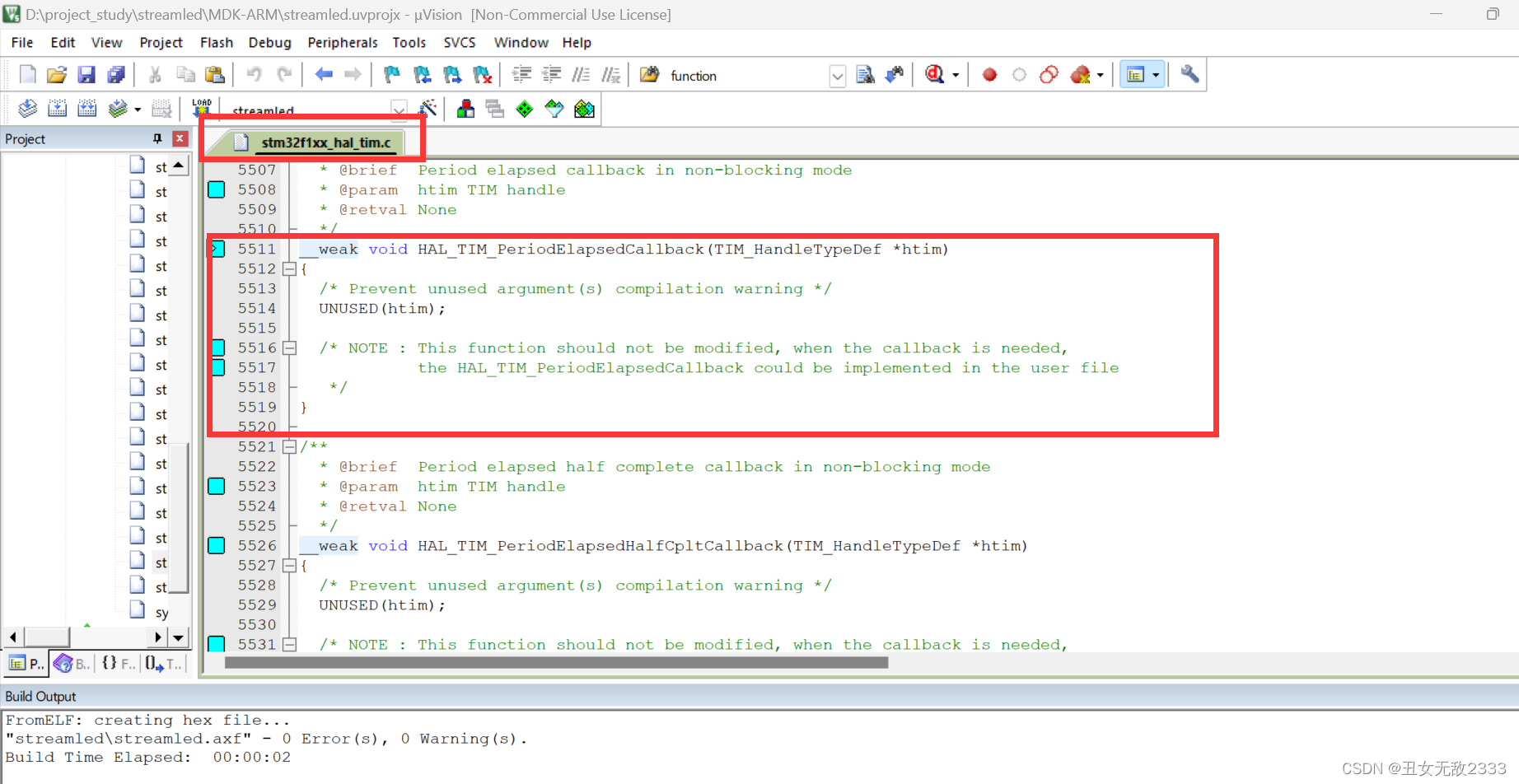Open Find in Files with the binoculars folder icon
Screen dimensions: 1519x784
650,75
